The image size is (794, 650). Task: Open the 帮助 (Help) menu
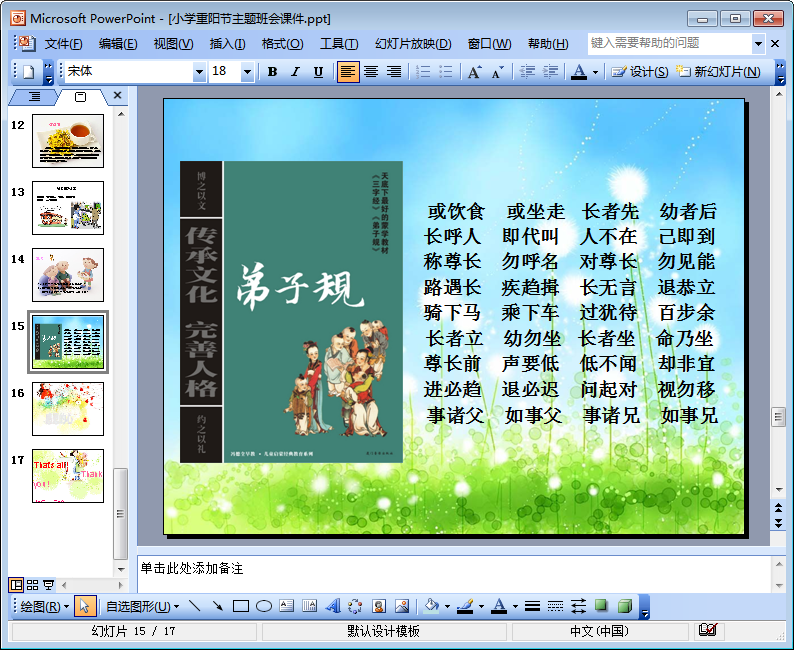pos(548,44)
